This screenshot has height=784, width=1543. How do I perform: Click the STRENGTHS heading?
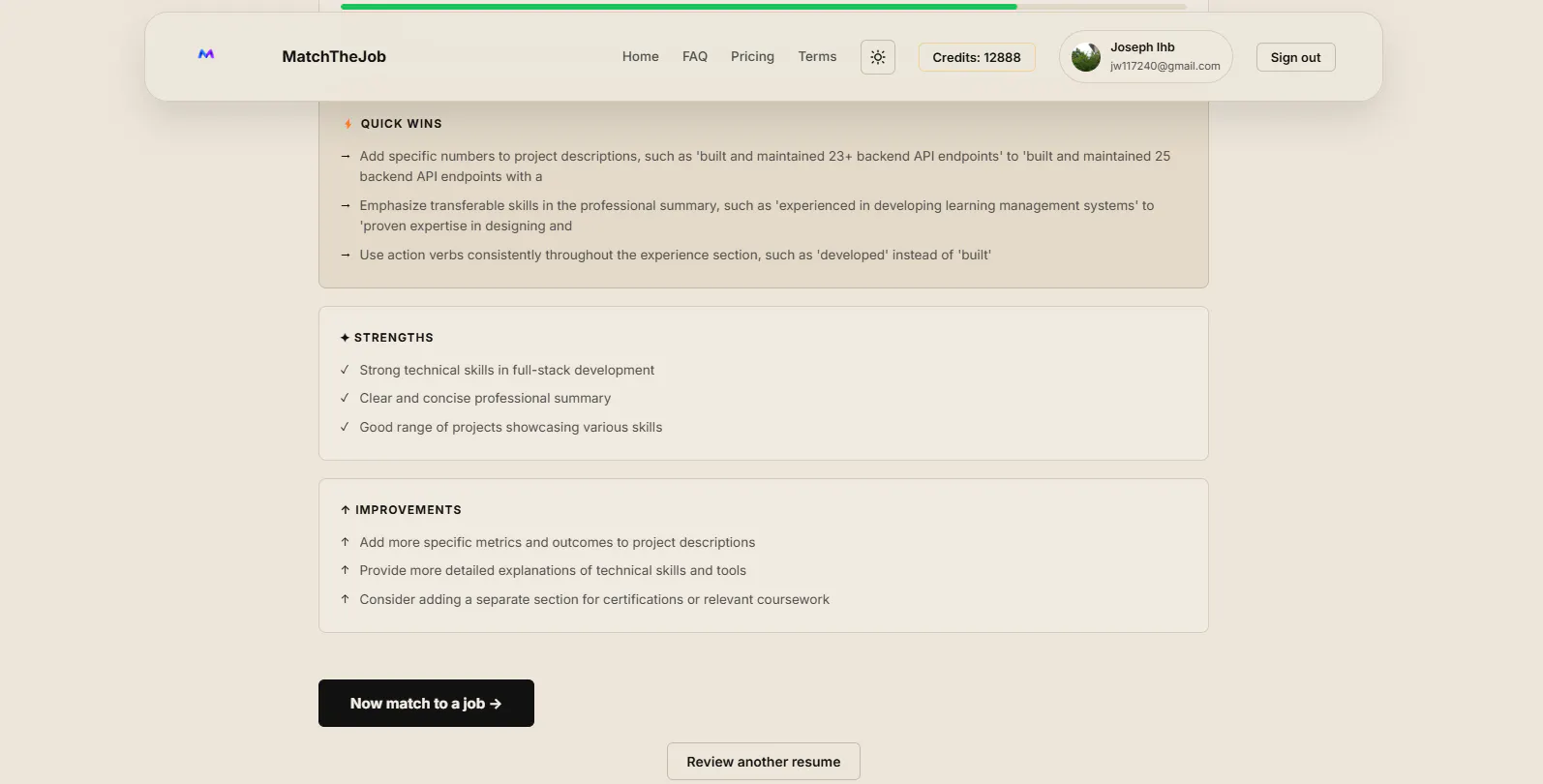point(394,338)
